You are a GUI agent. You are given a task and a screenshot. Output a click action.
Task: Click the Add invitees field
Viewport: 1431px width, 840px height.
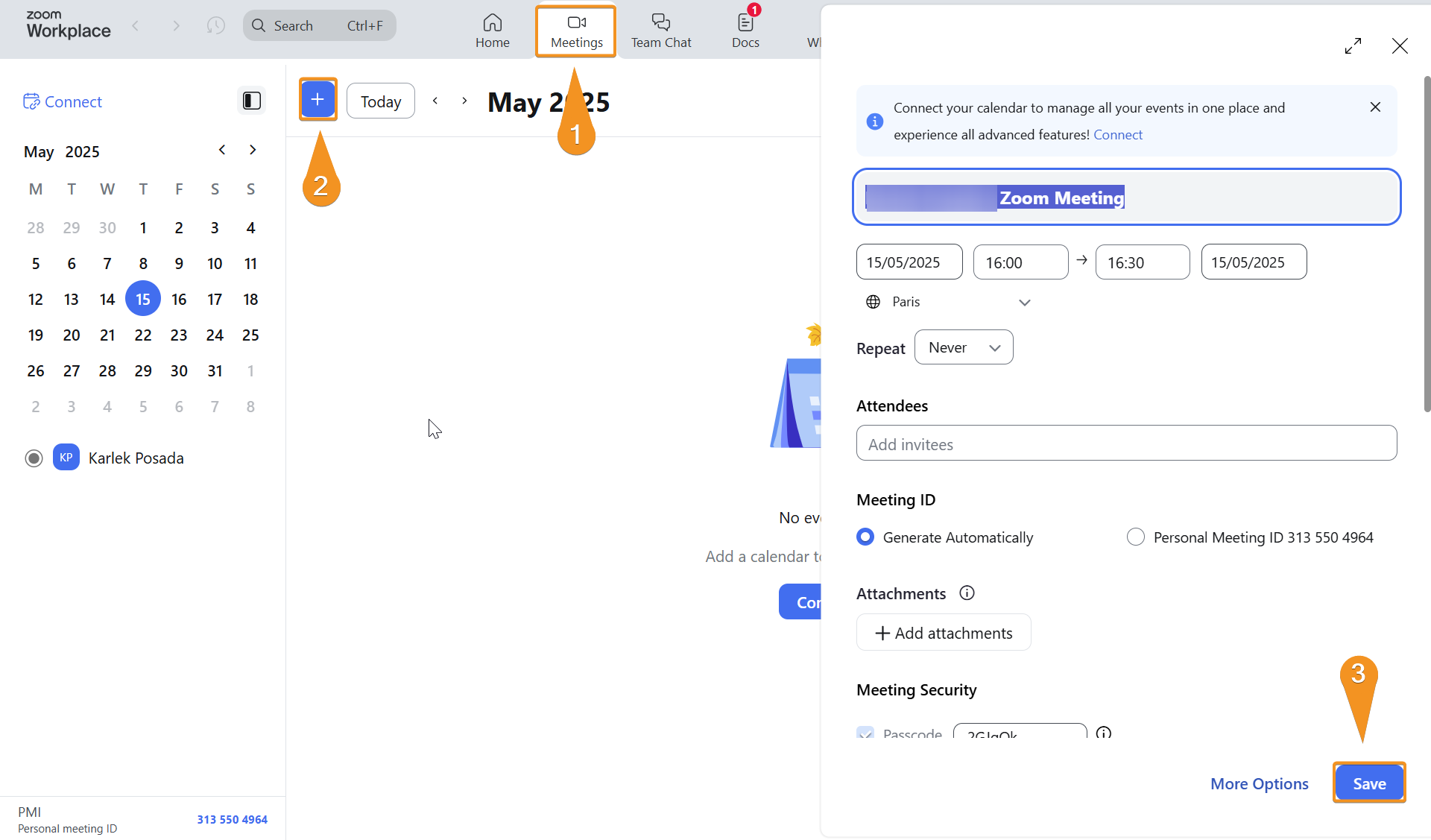1126,443
